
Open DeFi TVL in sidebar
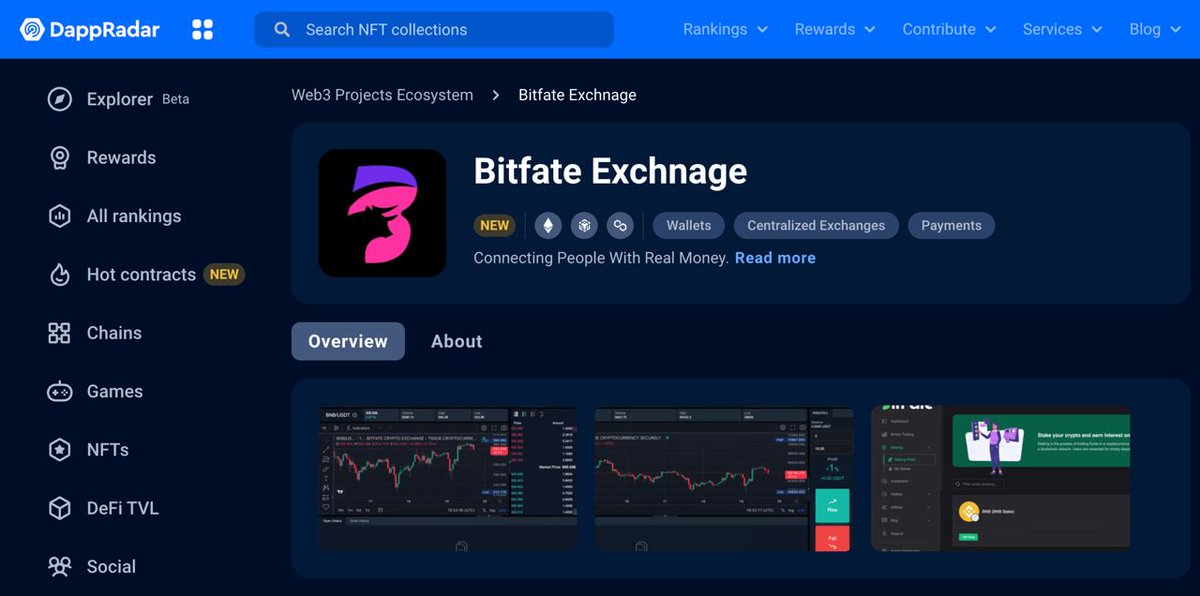[103, 508]
